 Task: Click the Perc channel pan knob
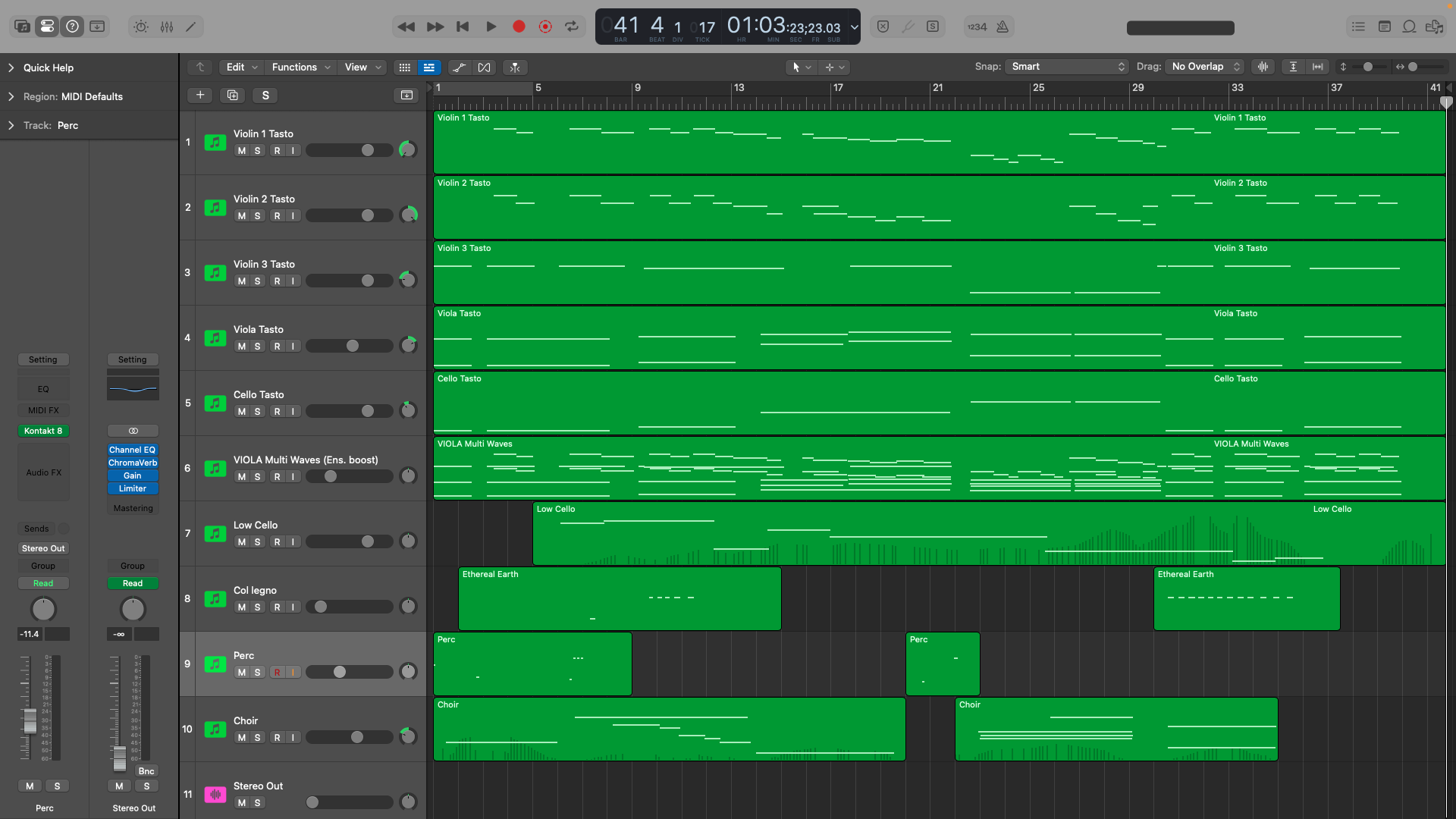click(x=43, y=609)
